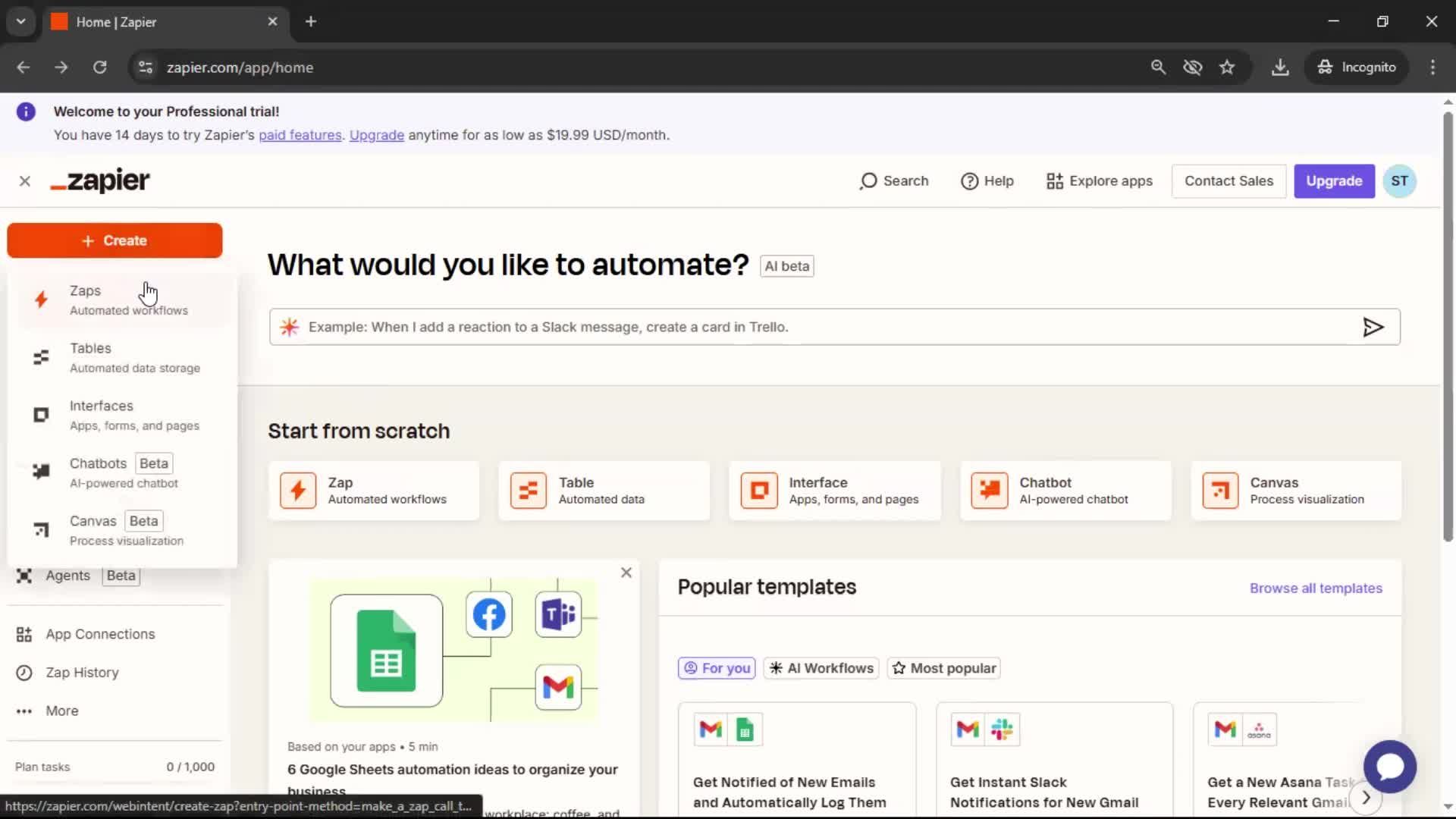Select the AI Workflows templates tab
This screenshot has height=819, width=1456.
tap(821, 668)
